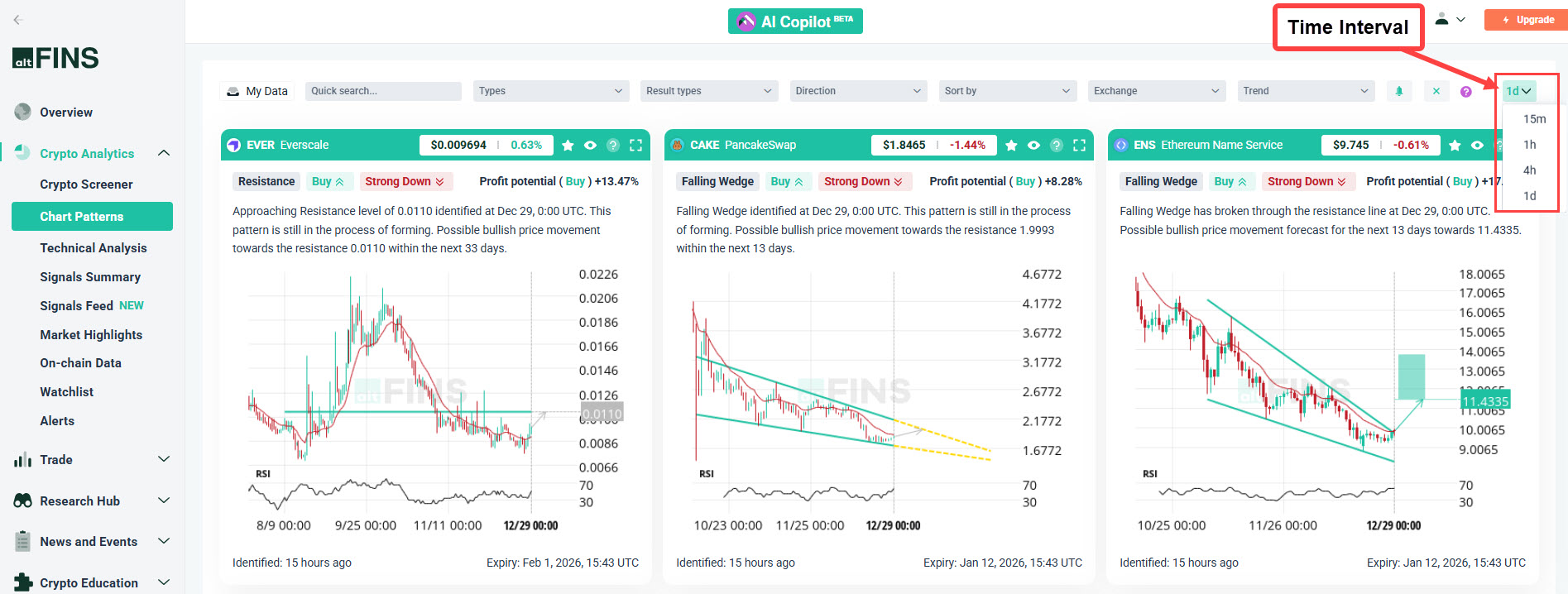Toggle watch eye on CAKE card
The image size is (1568, 594).
pyautogui.click(x=1033, y=145)
